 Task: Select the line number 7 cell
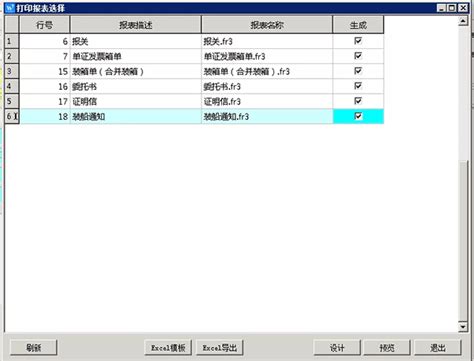coord(45,56)
